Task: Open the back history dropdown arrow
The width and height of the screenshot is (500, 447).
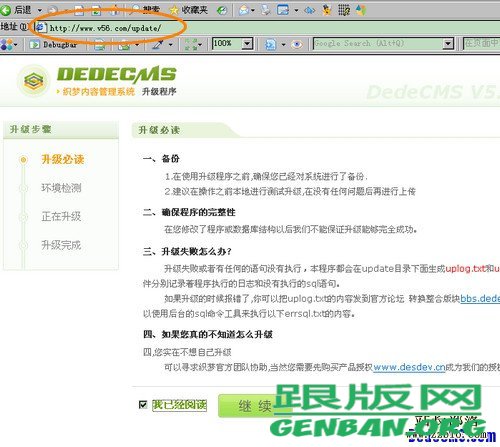Action: [40, 10]
